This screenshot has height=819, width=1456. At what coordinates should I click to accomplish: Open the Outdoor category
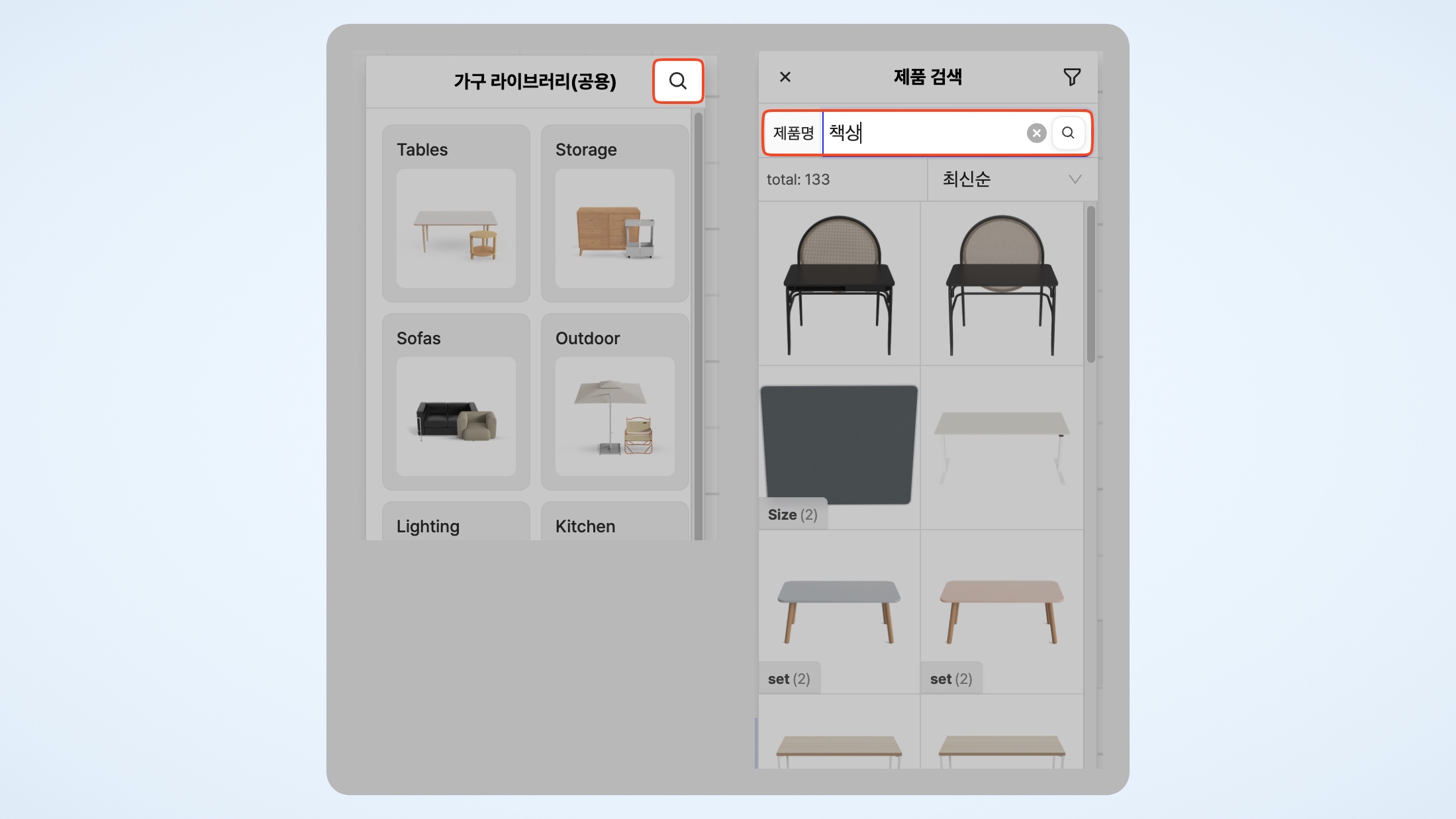click(x=615, y=402)
